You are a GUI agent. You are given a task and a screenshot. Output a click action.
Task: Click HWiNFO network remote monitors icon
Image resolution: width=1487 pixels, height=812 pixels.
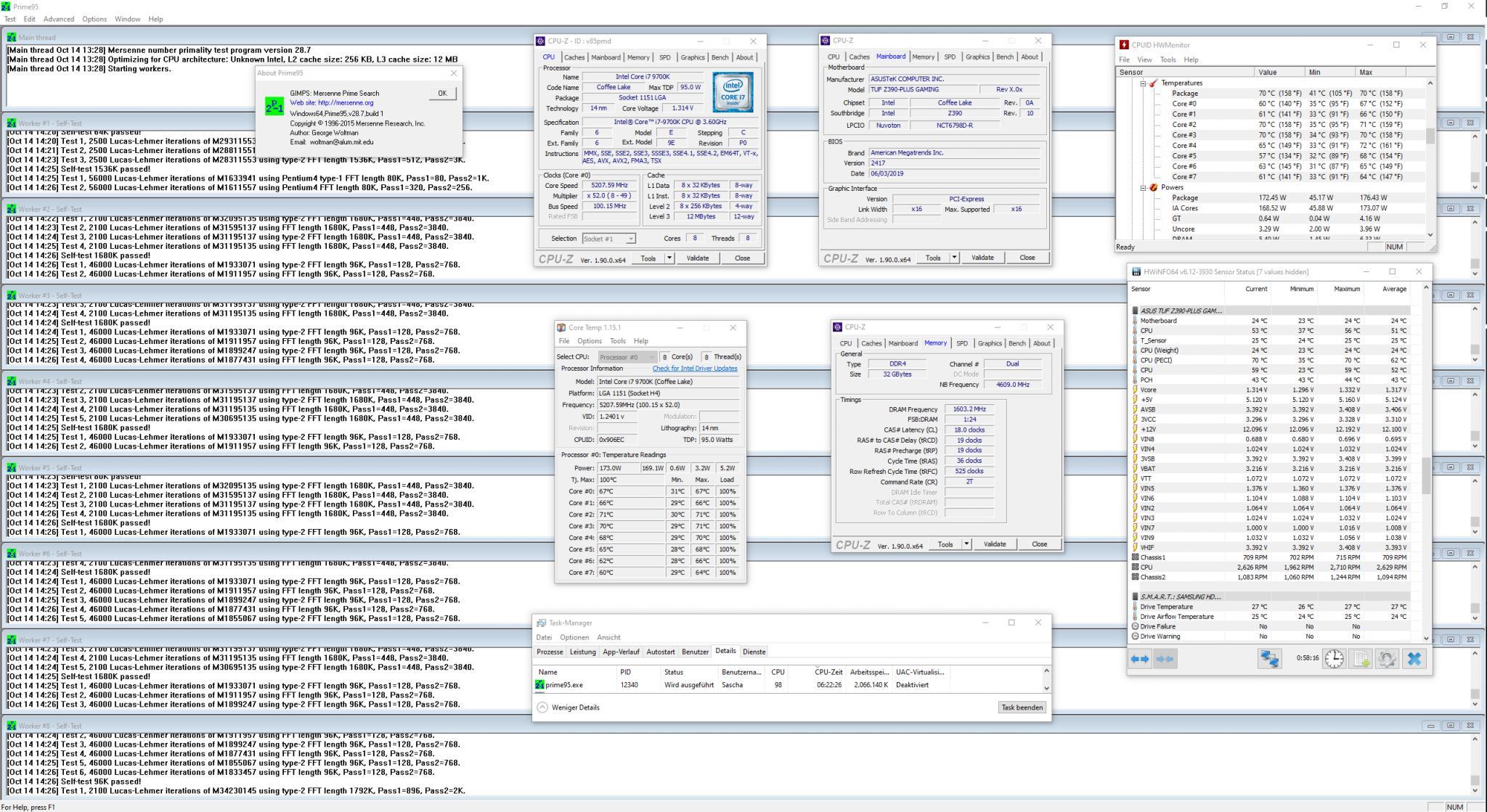click(1270, 659)
